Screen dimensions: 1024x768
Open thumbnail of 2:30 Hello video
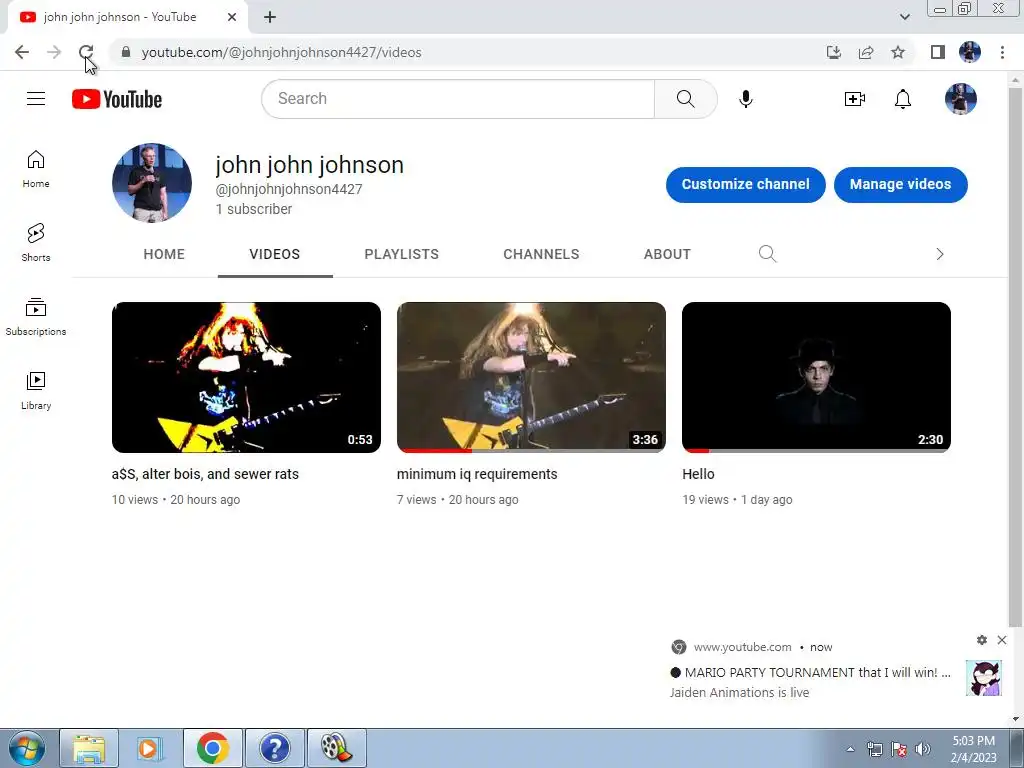[x=816, y=377]
